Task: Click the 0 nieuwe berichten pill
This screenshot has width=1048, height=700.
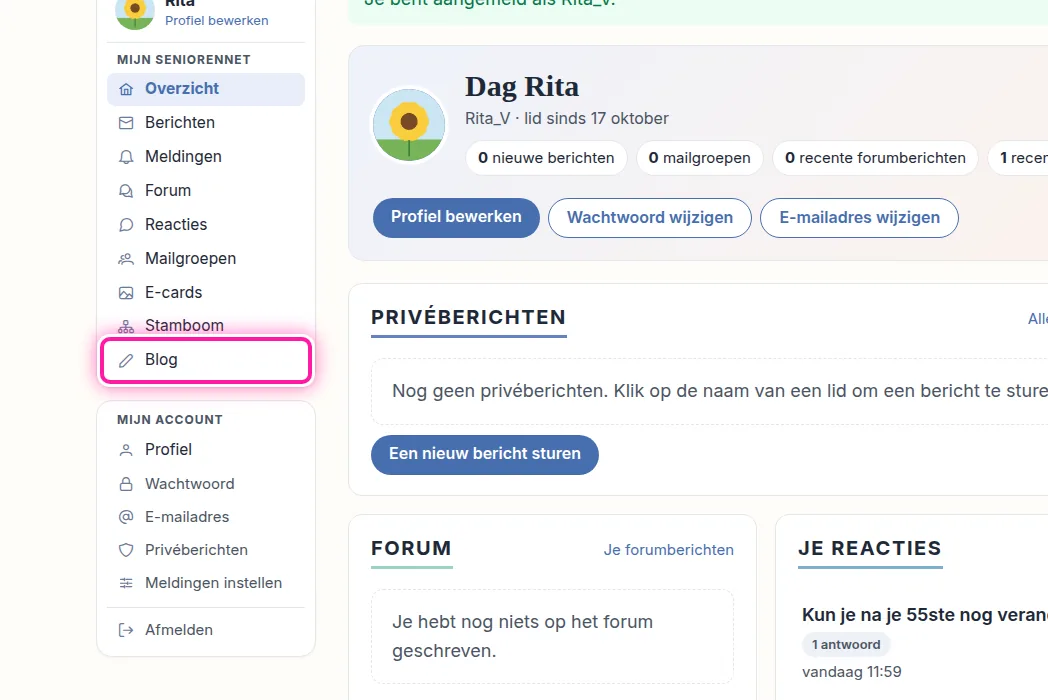Action: pos(546,158)
